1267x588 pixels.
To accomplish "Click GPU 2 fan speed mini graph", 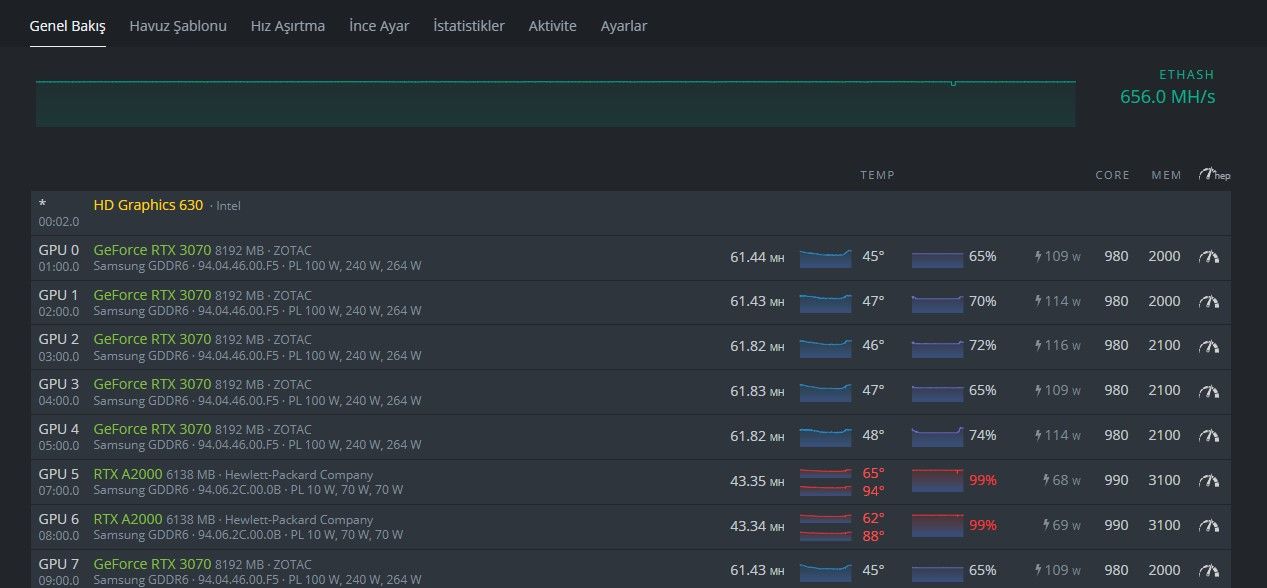I will click(937, 346).
